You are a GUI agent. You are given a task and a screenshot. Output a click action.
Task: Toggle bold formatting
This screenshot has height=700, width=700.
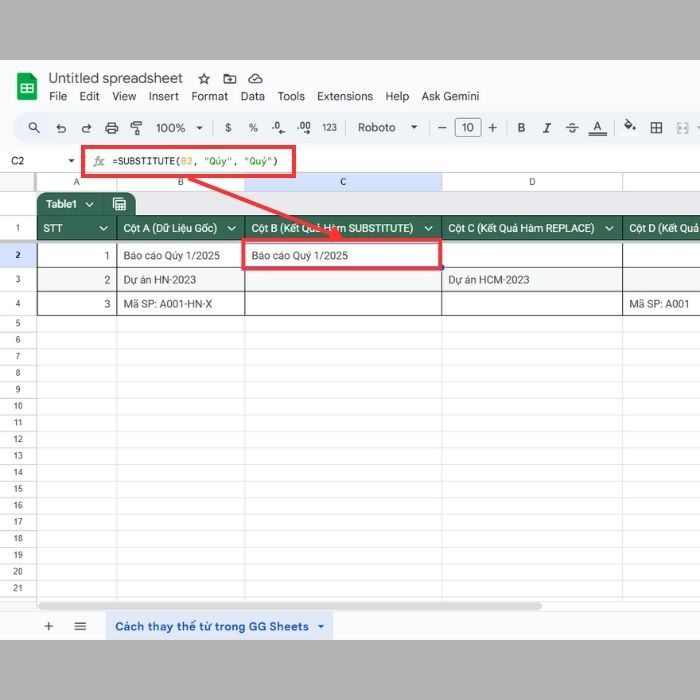(521, 128)
